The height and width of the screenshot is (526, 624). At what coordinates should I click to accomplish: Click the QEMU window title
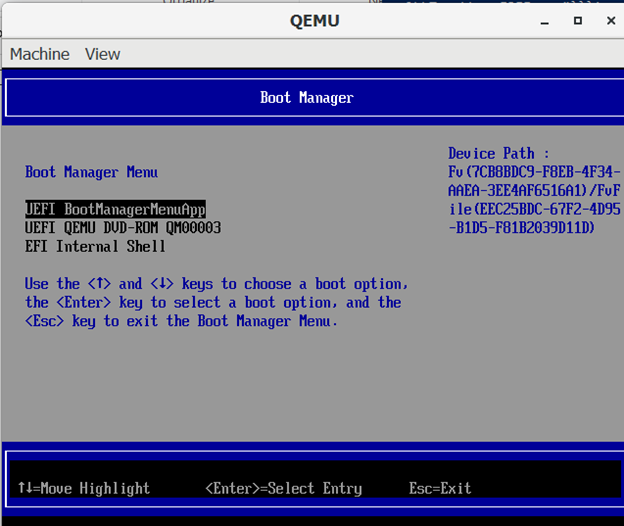(x=314, y=21)
